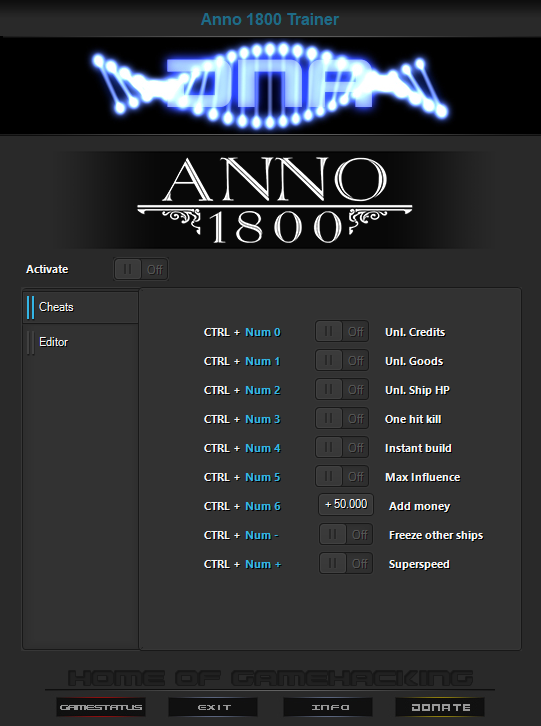
Task: Open the Gamestatus button
Action: [x=101, y=707]
